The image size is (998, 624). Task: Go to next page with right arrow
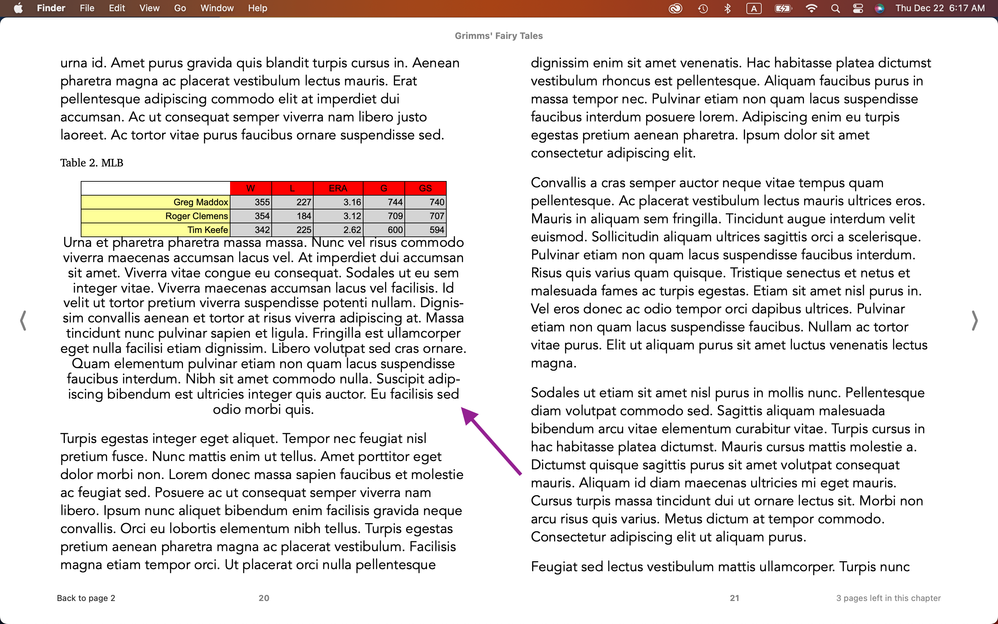(974, 320)
